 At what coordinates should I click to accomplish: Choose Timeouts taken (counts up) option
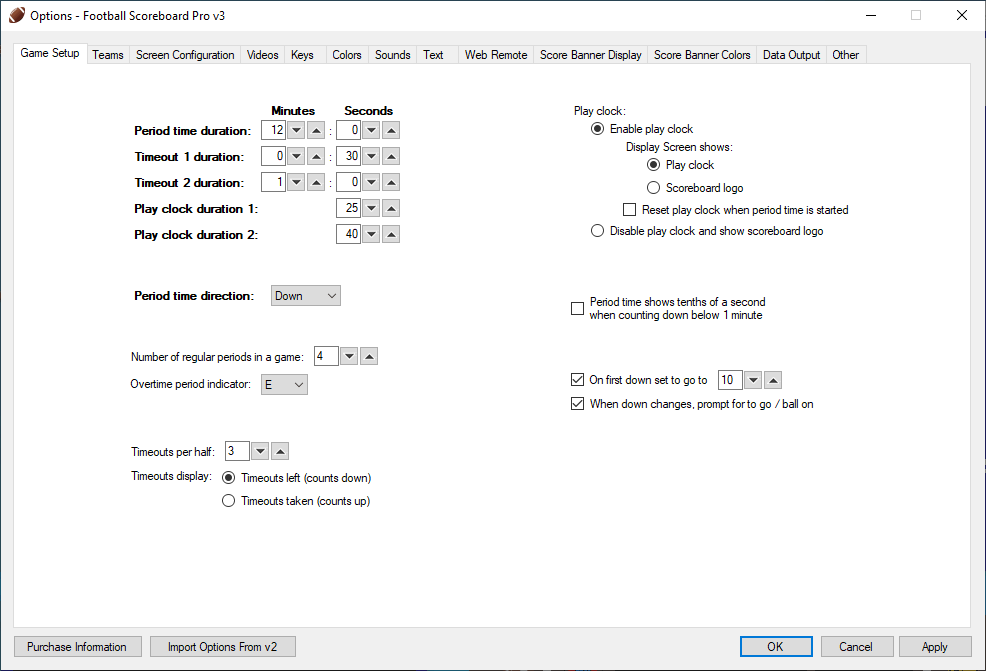click(x=229, y=501)
